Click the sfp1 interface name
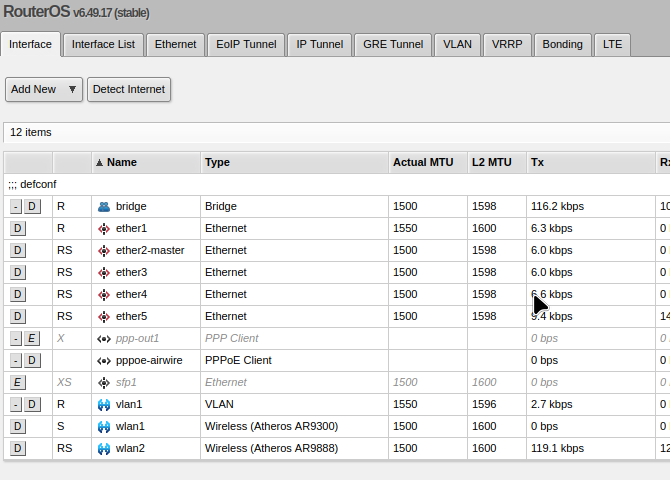670x480 pixels. (126, 383)
